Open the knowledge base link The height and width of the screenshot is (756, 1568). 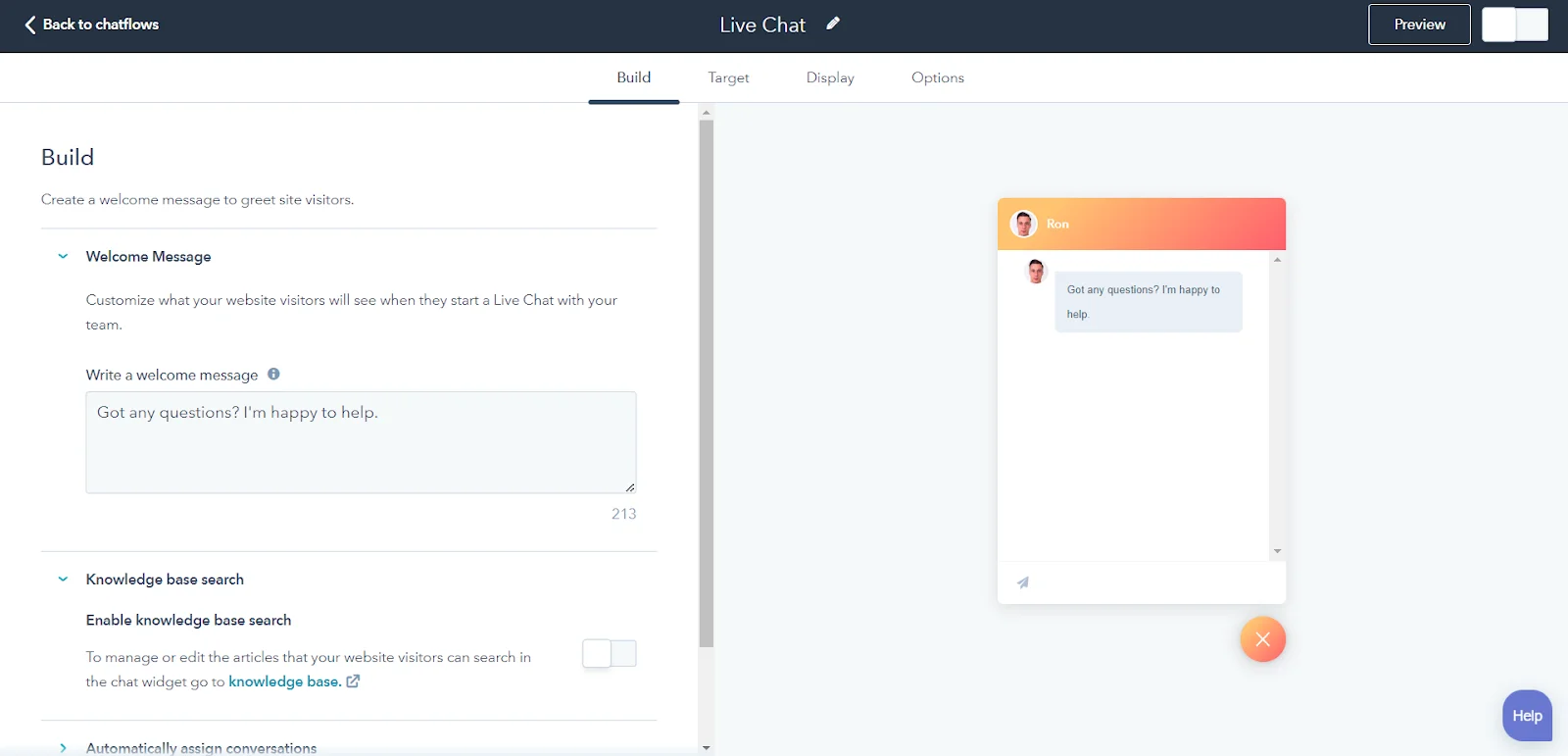[285, 681]
